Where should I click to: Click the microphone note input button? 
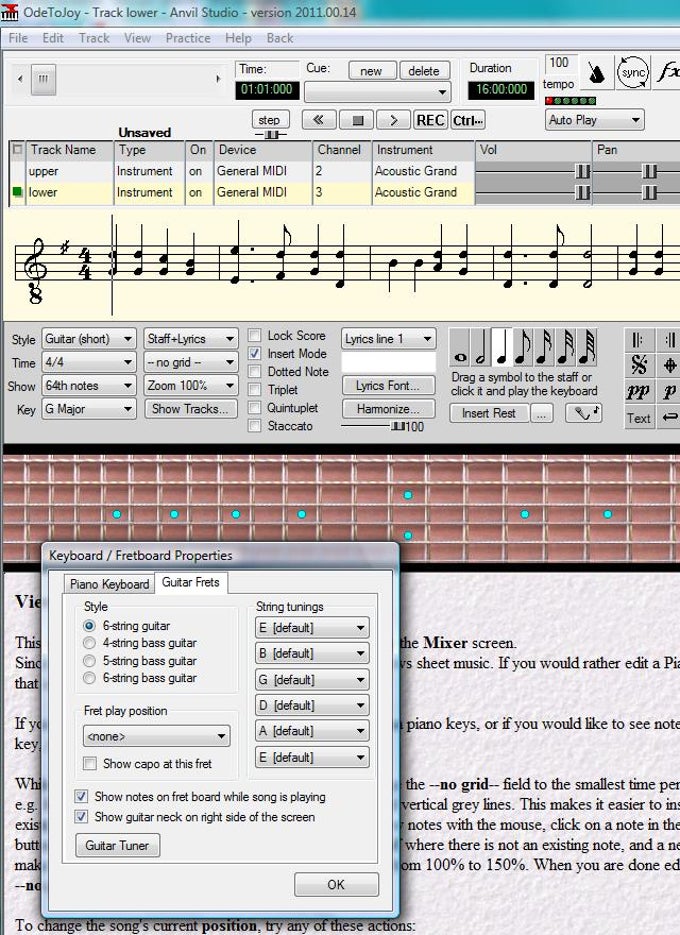point(584,413)
